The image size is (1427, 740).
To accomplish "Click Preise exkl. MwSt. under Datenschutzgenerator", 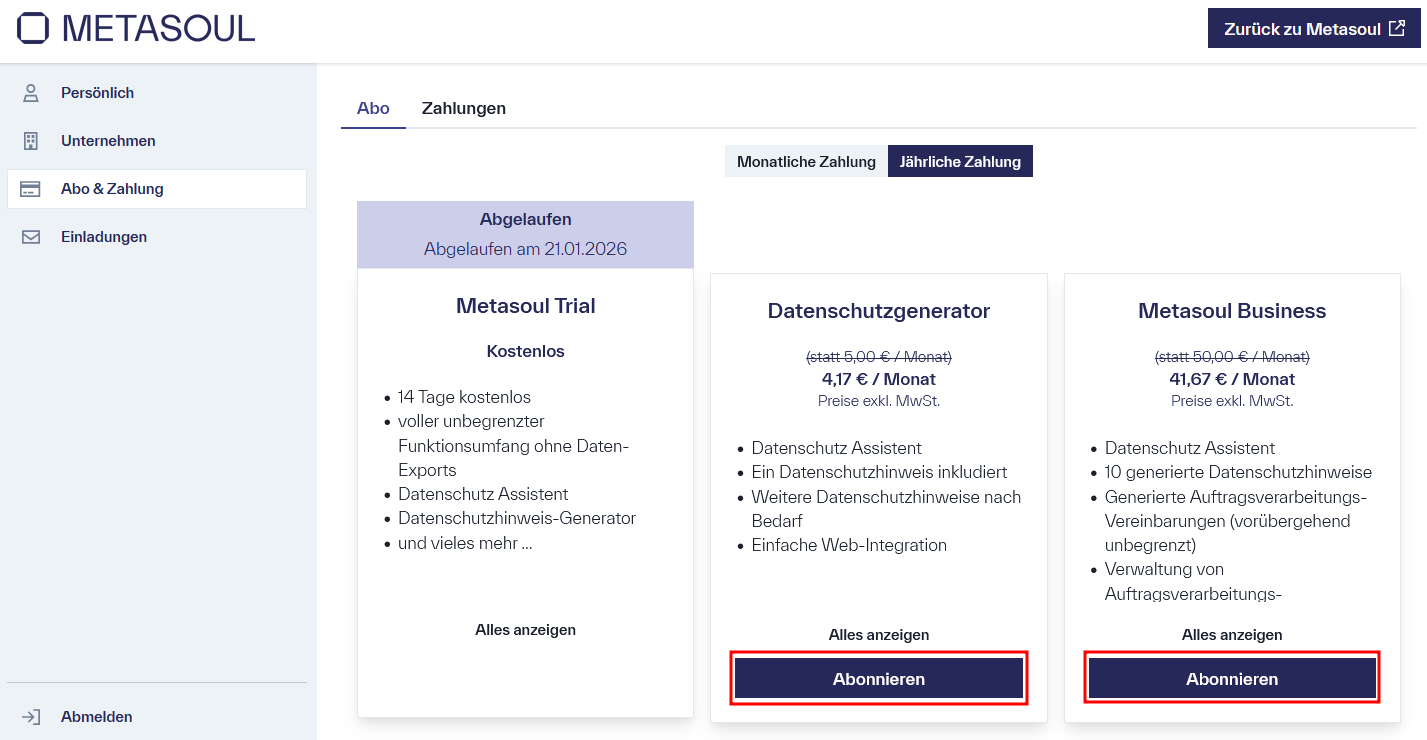I will 879,401.
